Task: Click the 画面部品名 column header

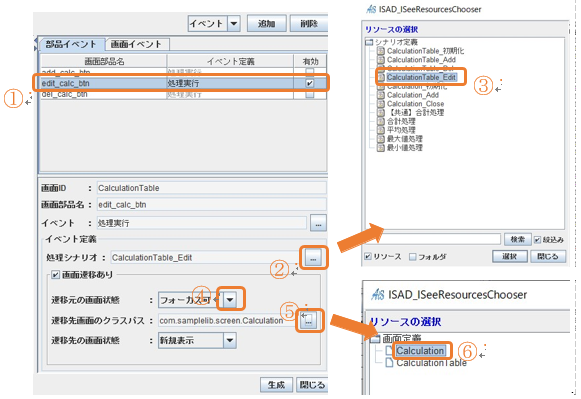Action: 104,61
